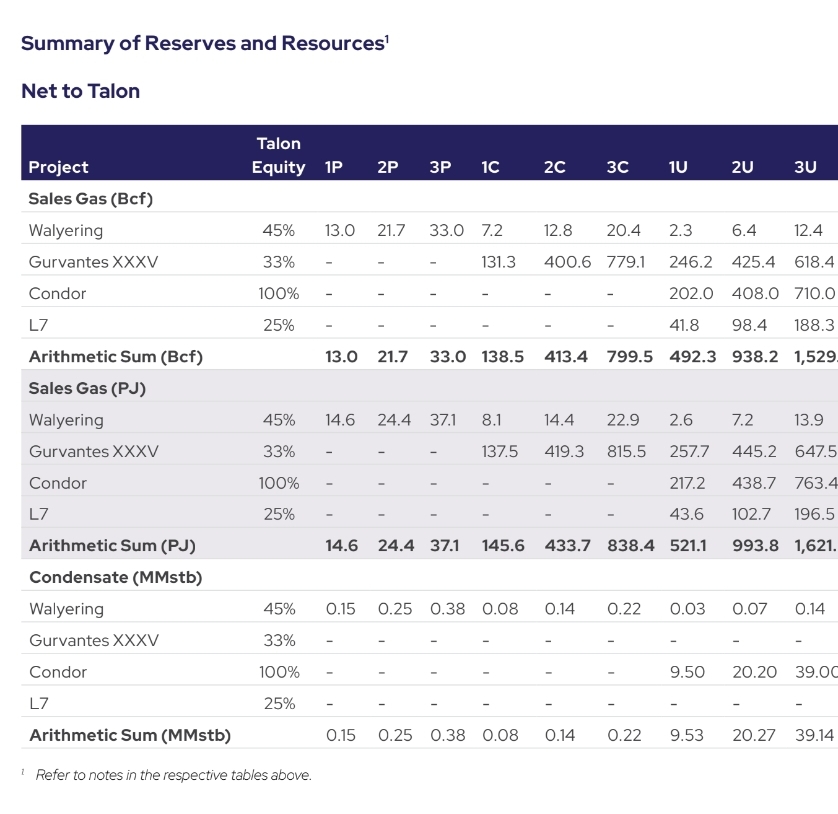
Task: Click the Walyering 2P value 21.7 in Bcf
Action: [391, 230]
